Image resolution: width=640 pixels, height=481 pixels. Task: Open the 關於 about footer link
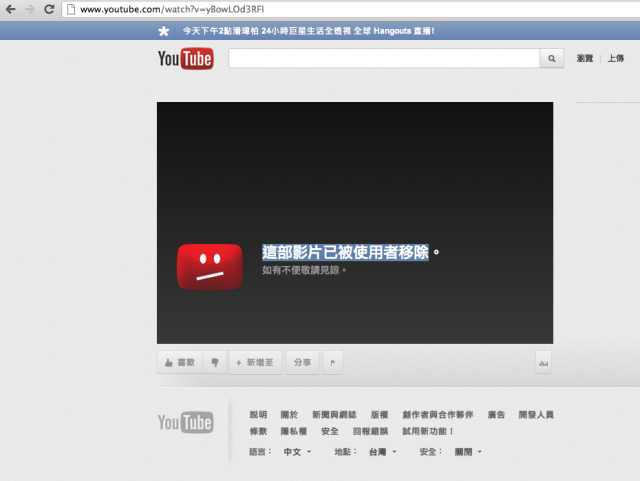point(289,415)
